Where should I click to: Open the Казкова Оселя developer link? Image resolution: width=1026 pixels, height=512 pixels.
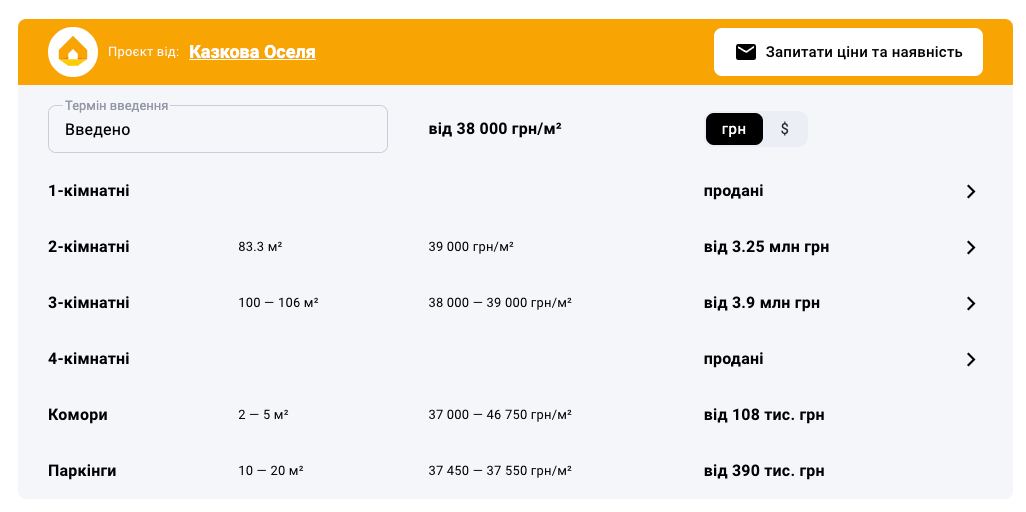tap(252, 52)
